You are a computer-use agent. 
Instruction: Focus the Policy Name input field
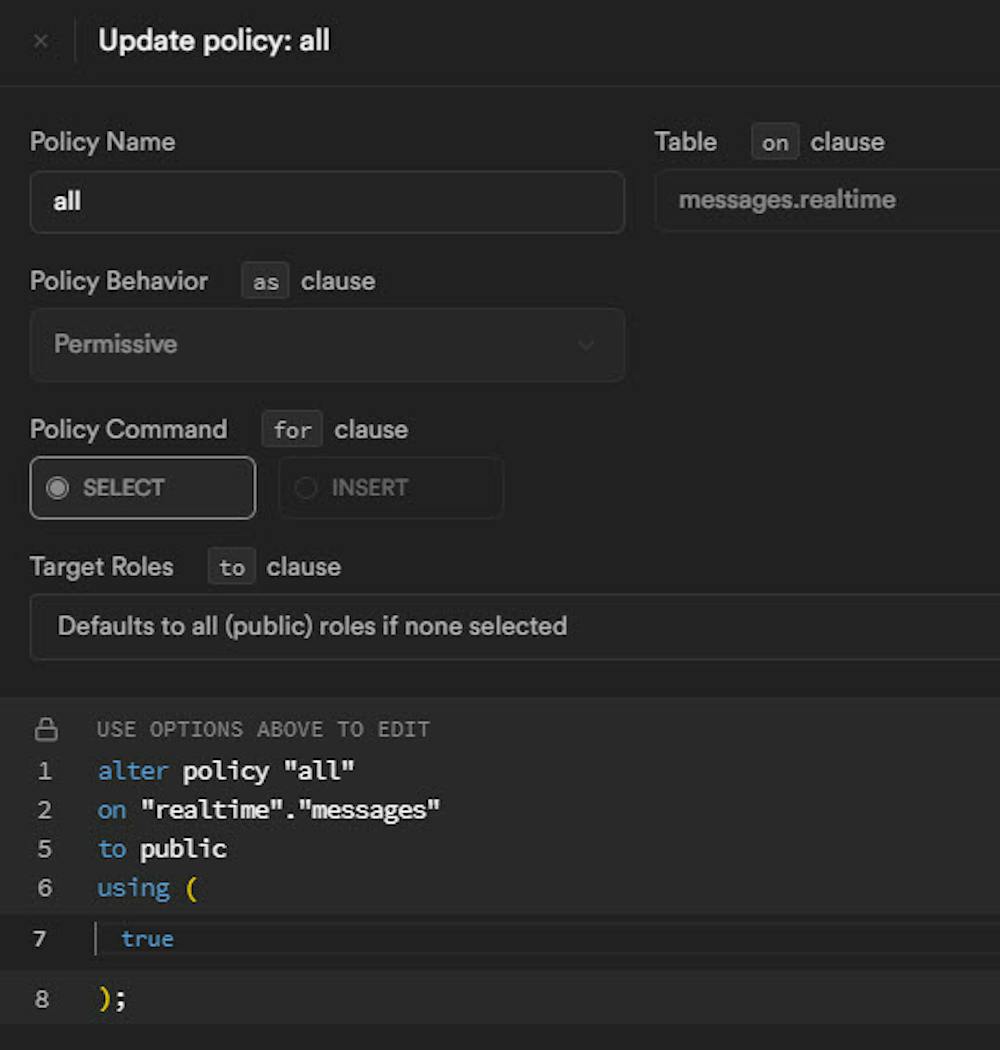coord(327,202)
